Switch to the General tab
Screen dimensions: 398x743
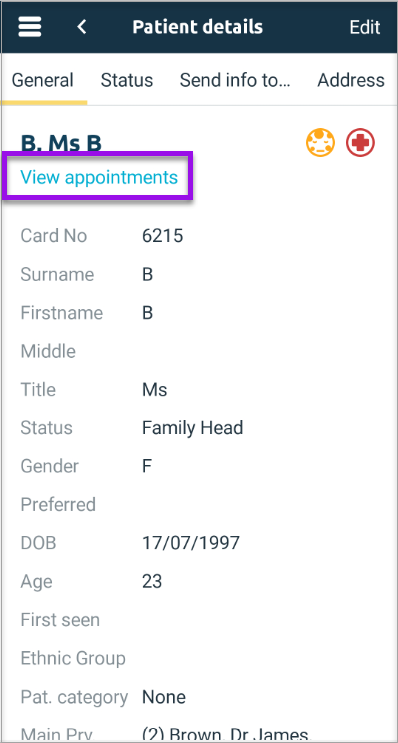(43, 80)
